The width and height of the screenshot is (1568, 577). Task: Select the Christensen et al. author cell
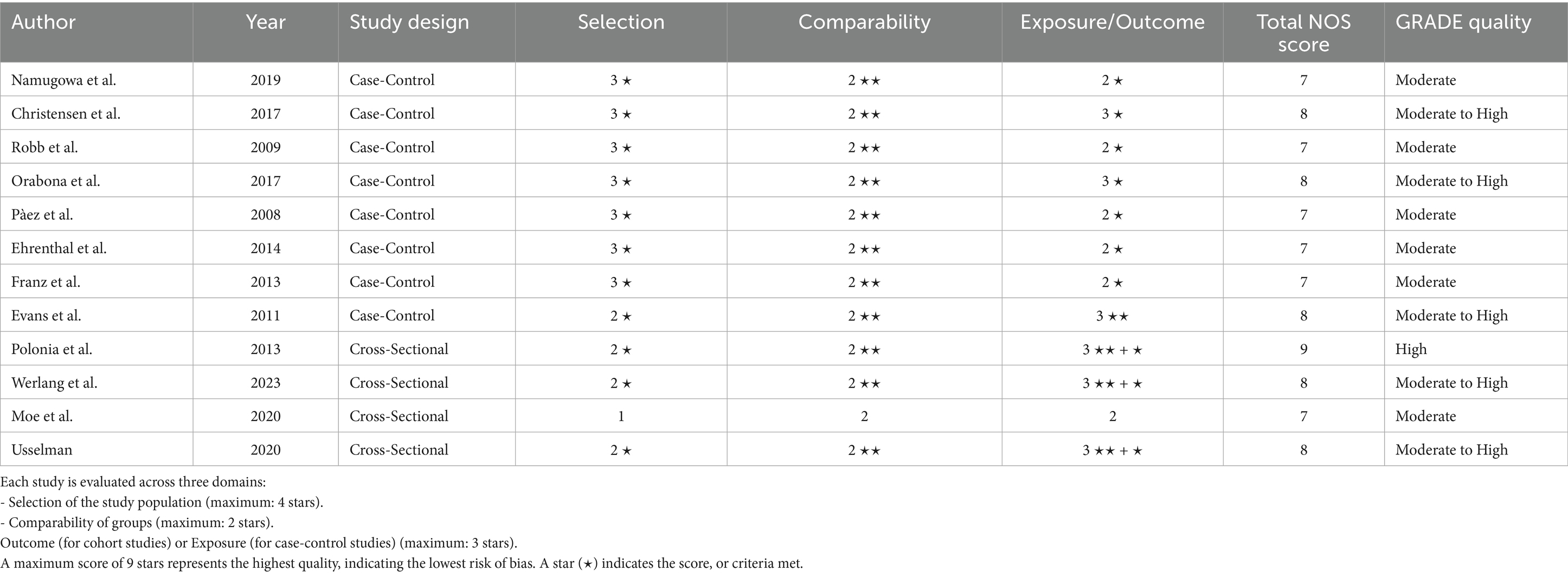pos(66,114)
